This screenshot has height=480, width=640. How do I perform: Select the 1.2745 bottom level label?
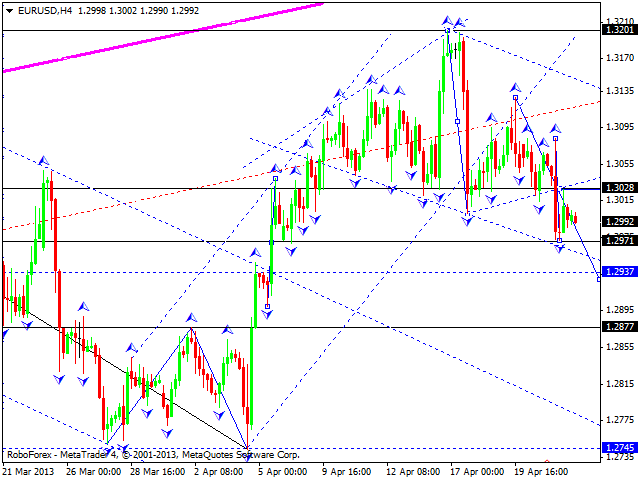pyautogui.click(x=618, y=447)
